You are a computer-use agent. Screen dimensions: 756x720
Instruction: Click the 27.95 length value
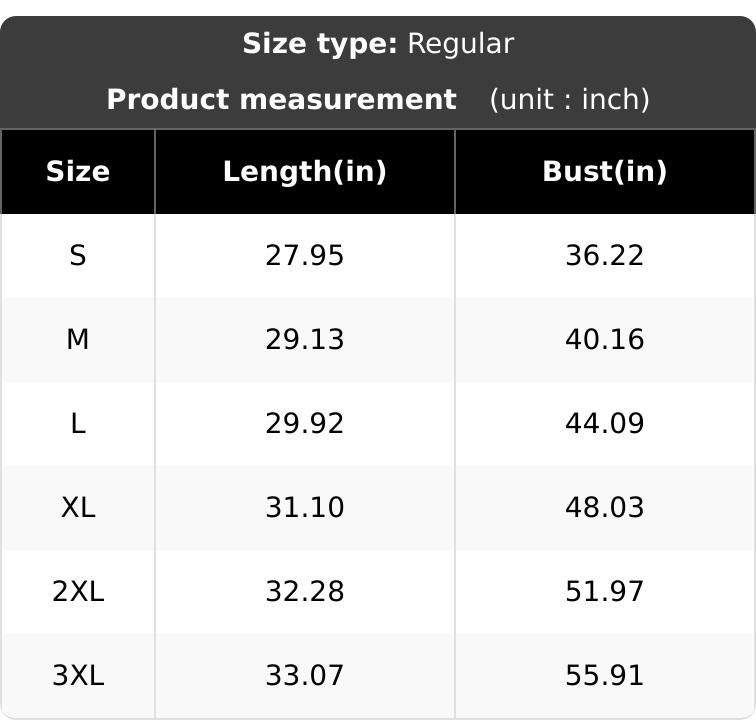[305, 256]
